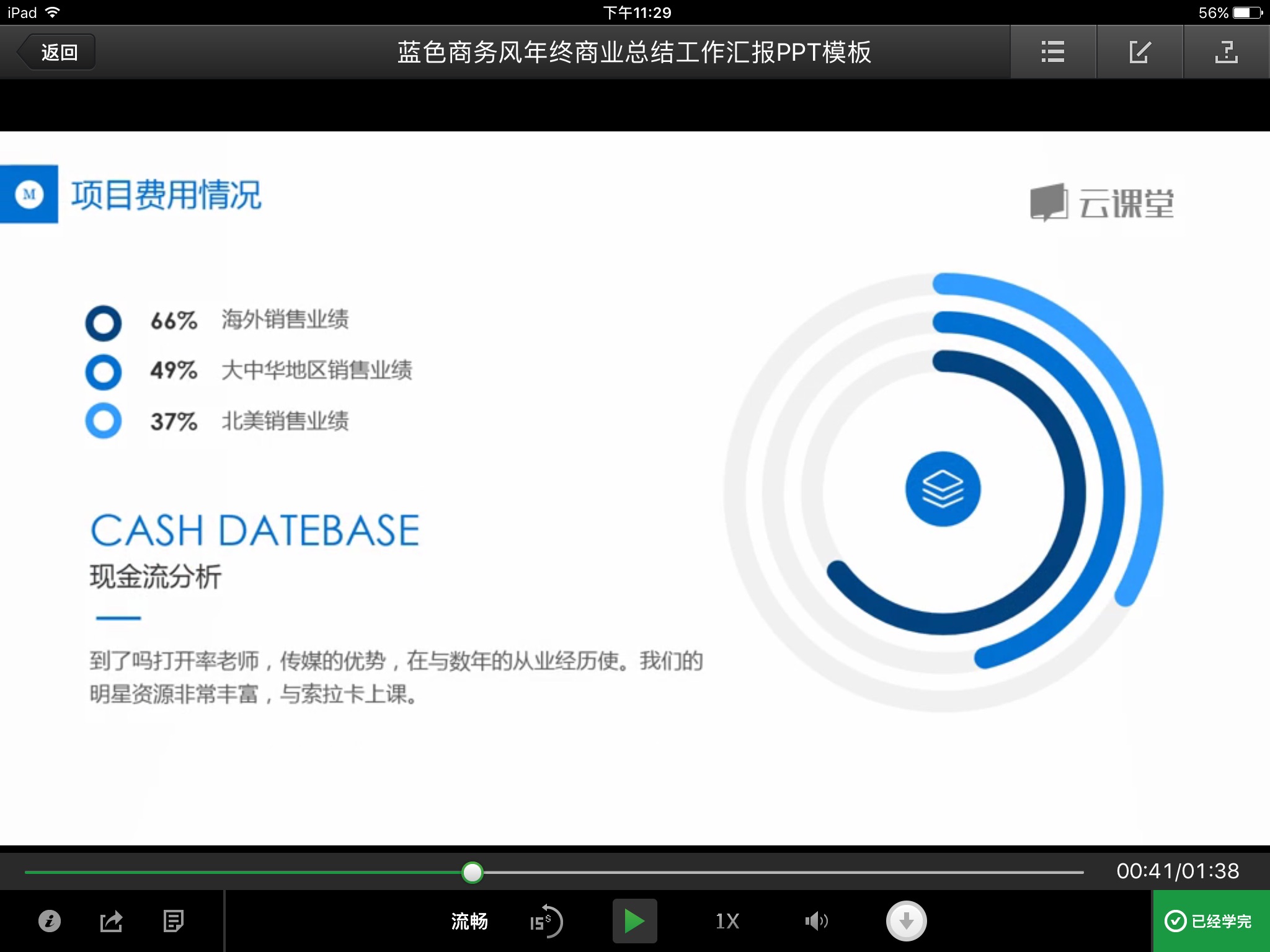
Task: Tap the M logo badge on slide
Action: tap(29, 194)
